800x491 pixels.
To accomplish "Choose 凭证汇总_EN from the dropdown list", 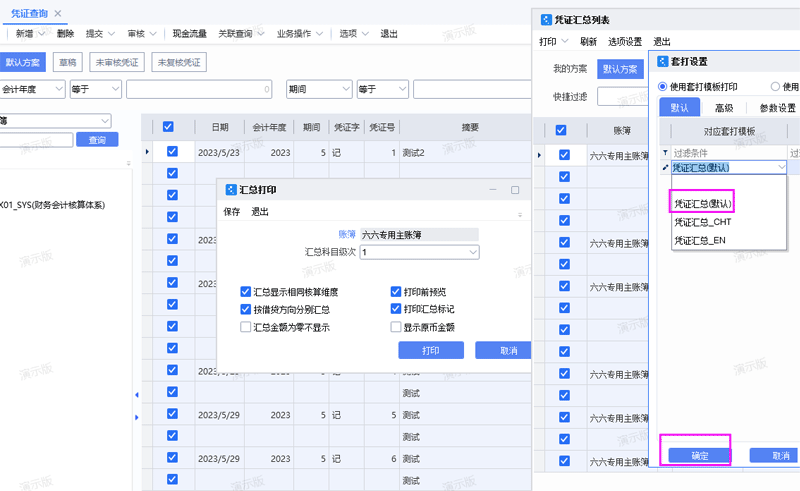I will pyautogui.click(x=699, y=240).
